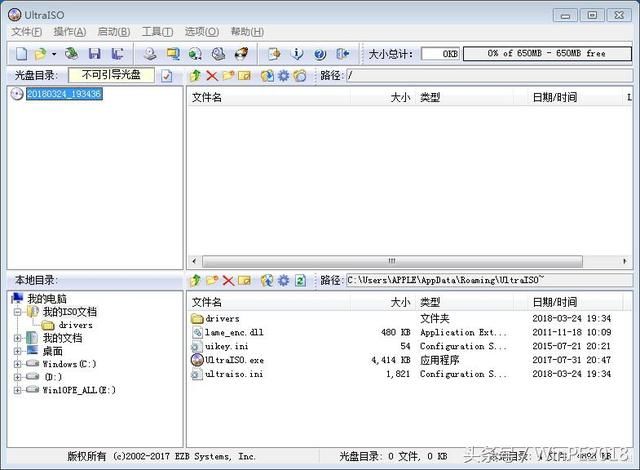Open the 操作(A) menu

tap(69, 31)
